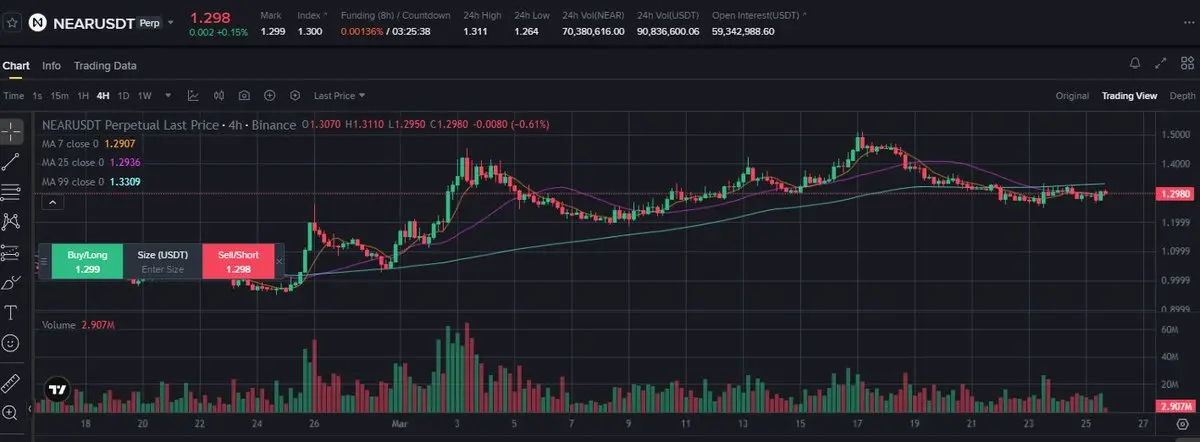The width and height of the screenshot is (1200, 442).
Task: Click the 1.2980 current price label
Action: coord(1176,194)
